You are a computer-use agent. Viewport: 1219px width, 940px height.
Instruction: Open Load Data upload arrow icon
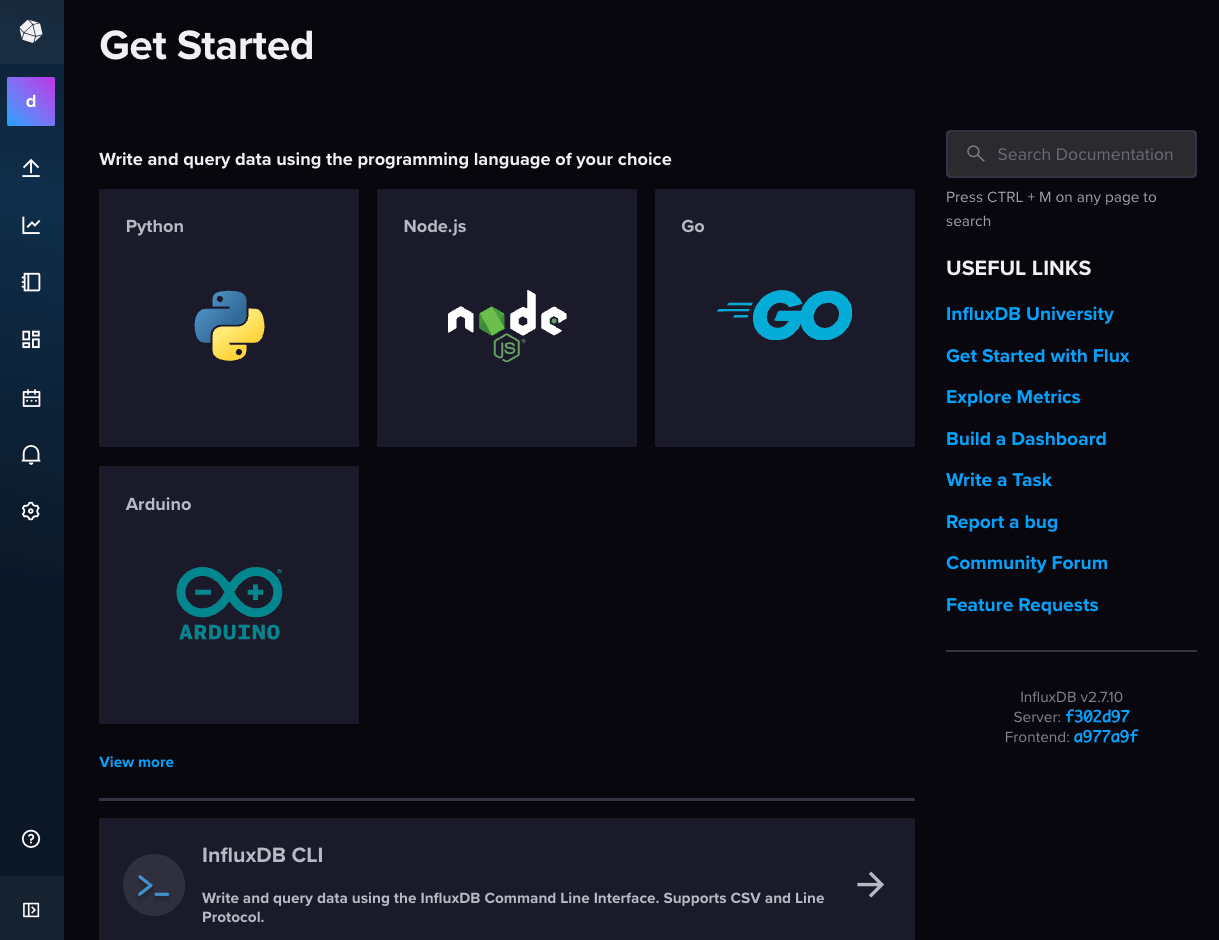pos(31,168)
